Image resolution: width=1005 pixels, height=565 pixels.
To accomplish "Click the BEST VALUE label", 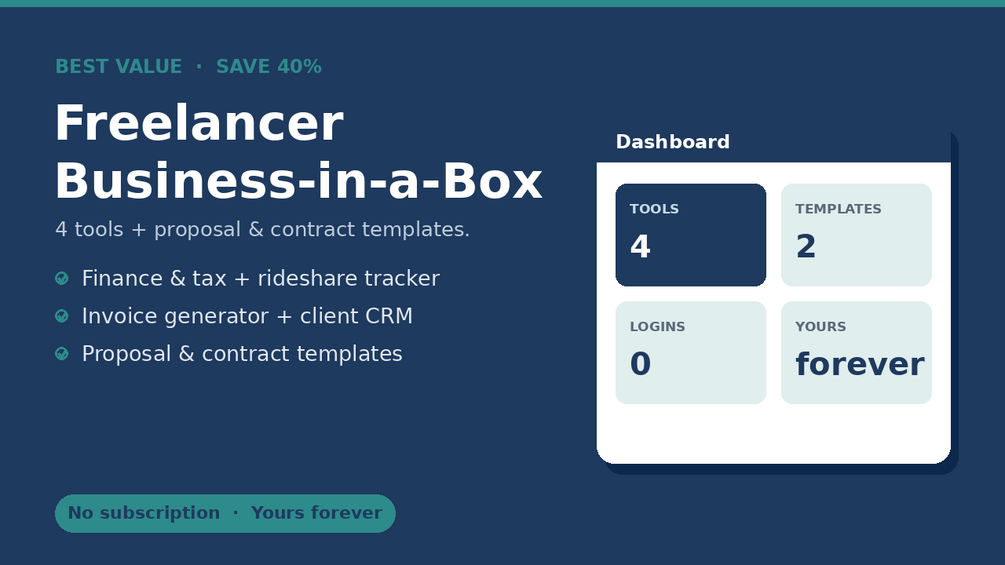I will pyautogui.click(x=119, y=67).
